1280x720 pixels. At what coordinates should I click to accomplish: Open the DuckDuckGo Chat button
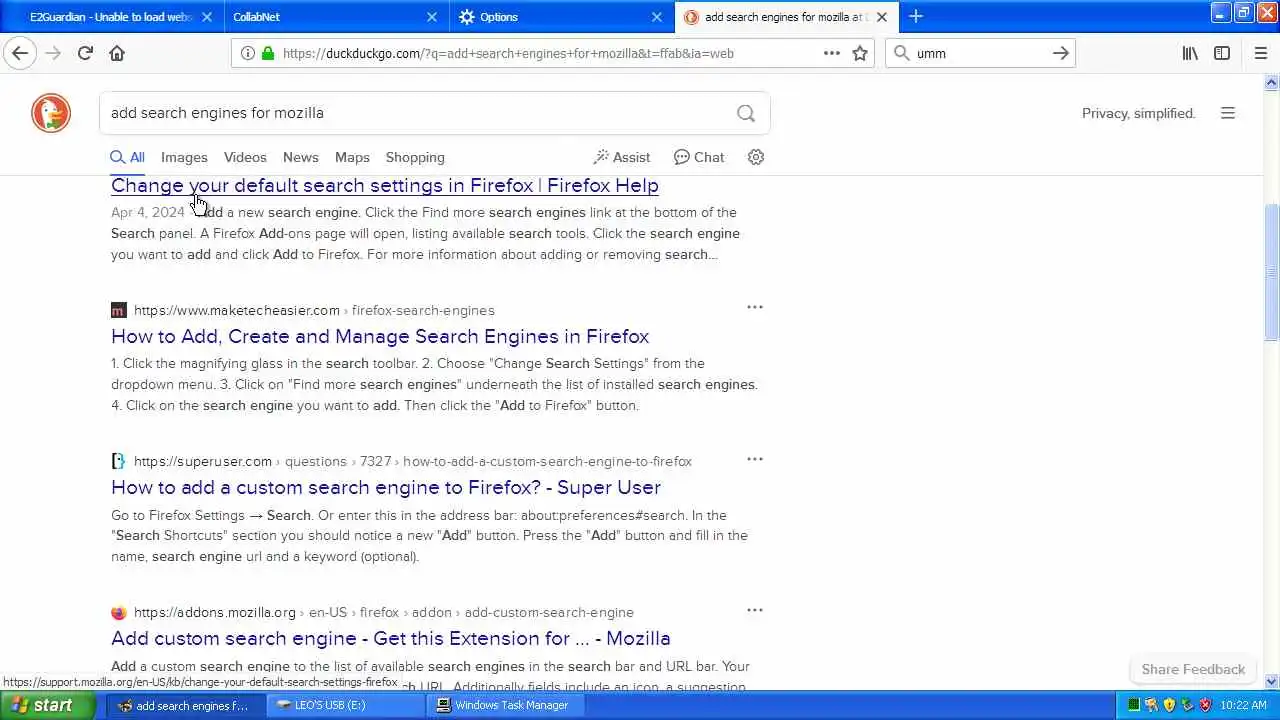[x=699, y=157]
